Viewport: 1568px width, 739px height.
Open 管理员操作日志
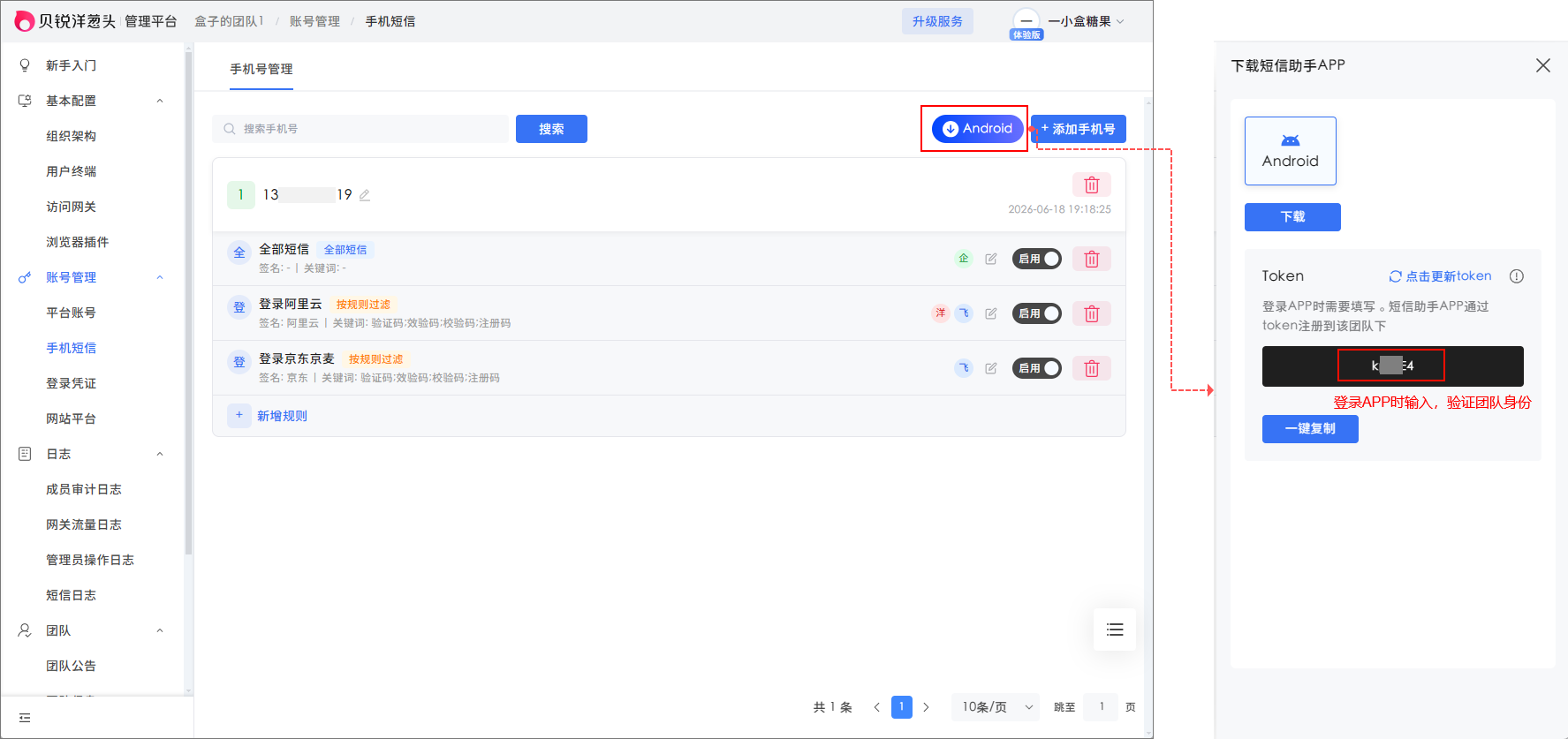(89, 560)
